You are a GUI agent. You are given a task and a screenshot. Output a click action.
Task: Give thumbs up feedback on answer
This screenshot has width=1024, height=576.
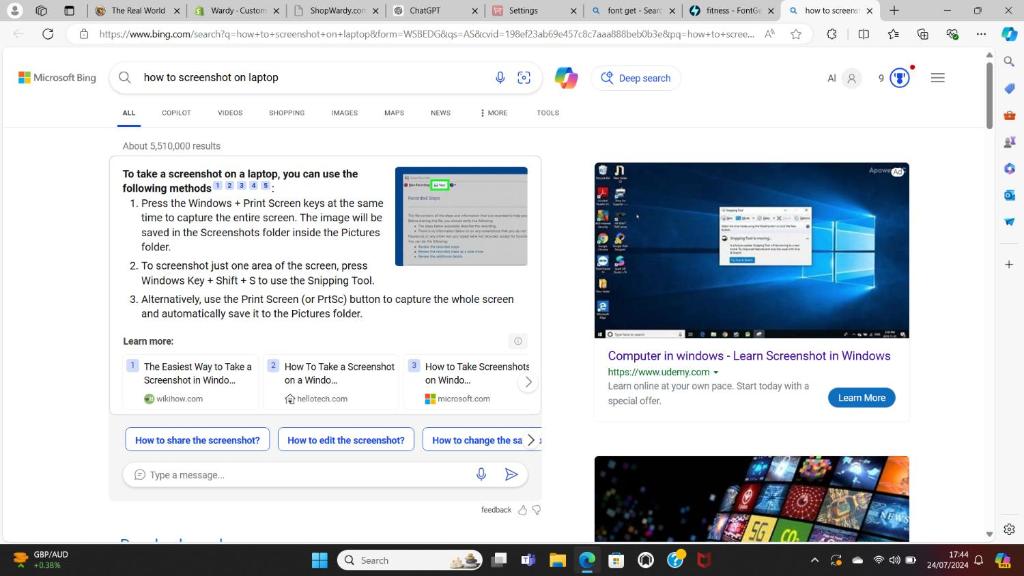click(x=522, y=510)
